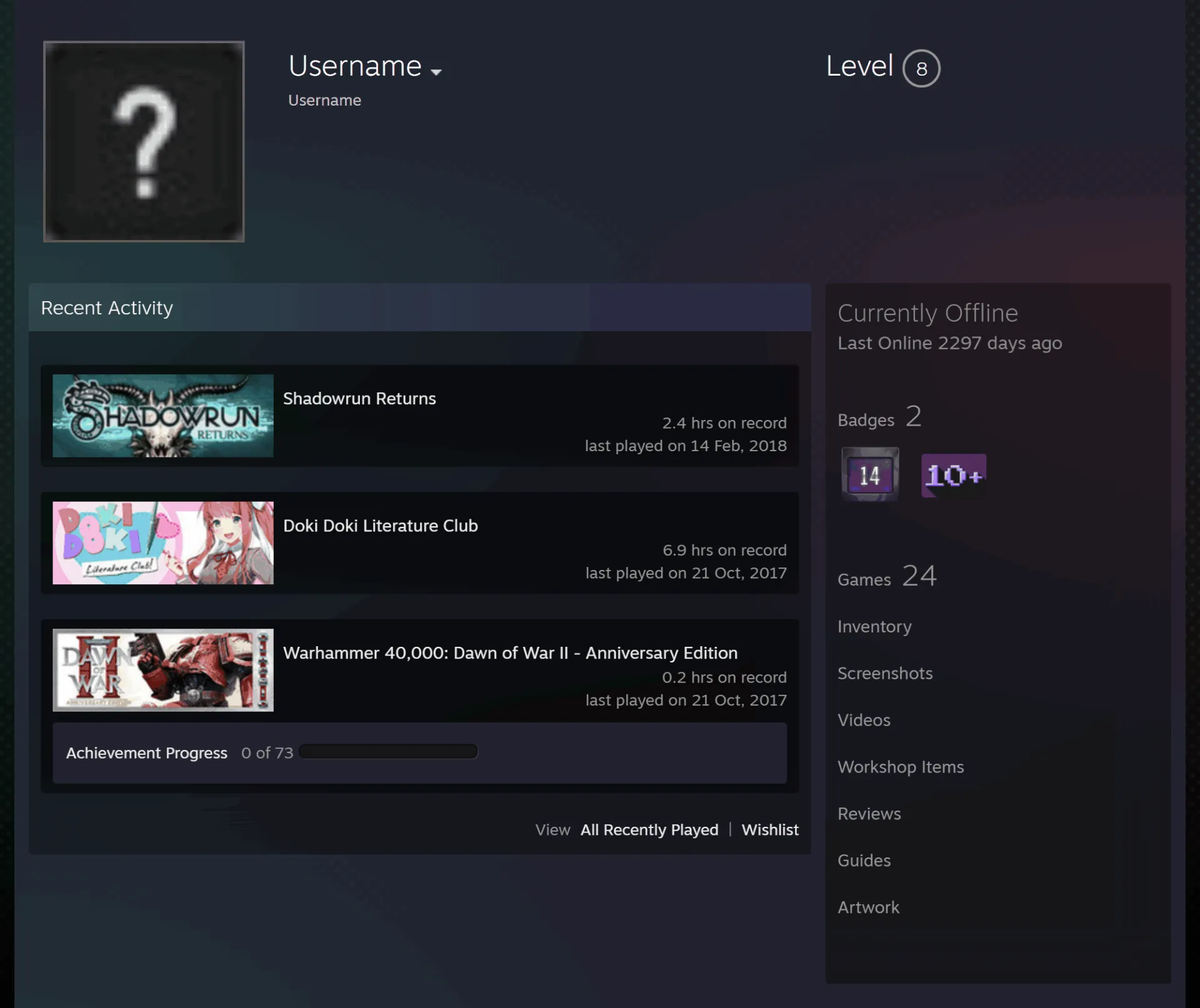Expand the Username dropdown arrow
Screen dimensions: 1200x1008
tap(436, 72)
